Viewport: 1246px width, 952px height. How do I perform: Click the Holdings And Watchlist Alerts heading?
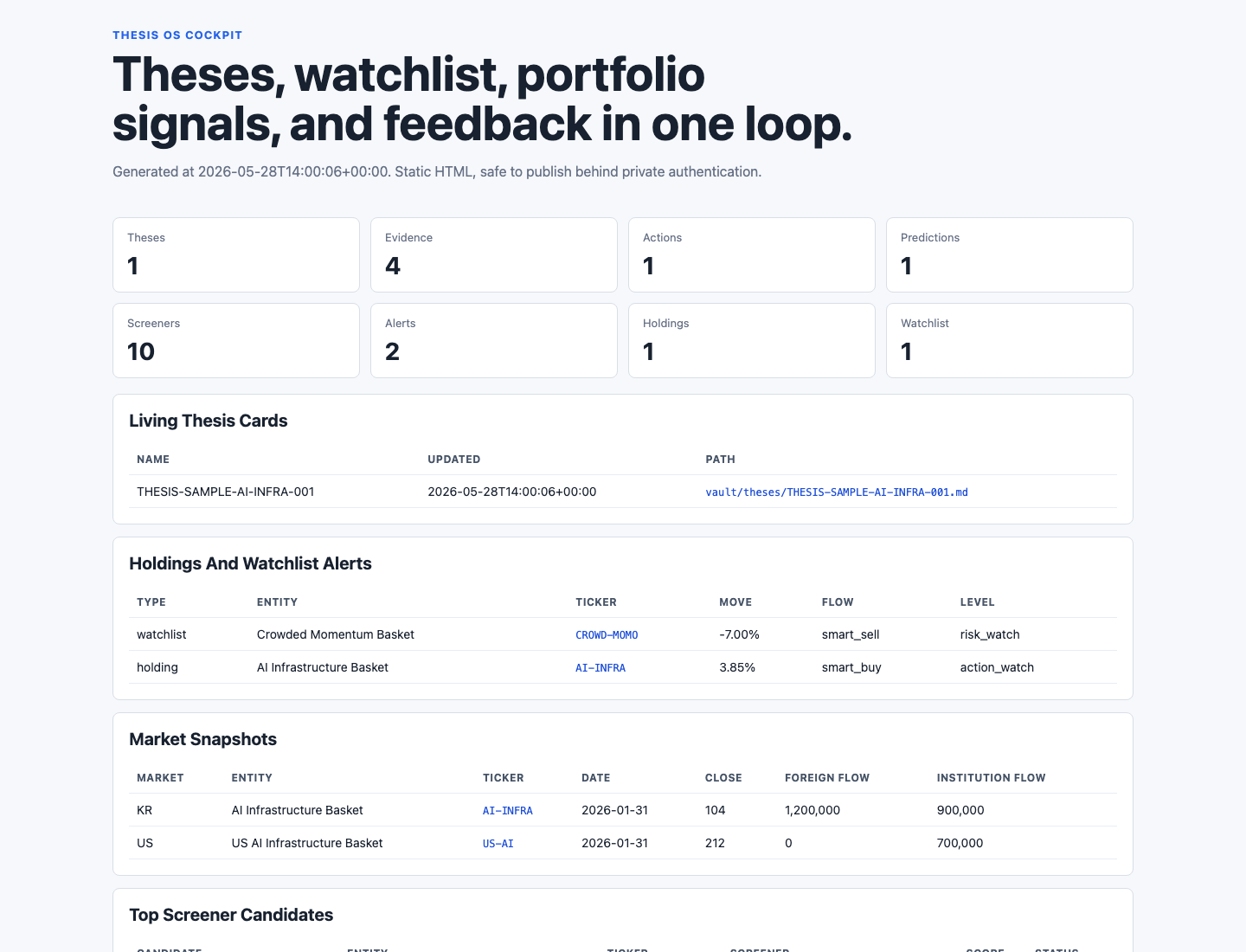pos(250,563)
